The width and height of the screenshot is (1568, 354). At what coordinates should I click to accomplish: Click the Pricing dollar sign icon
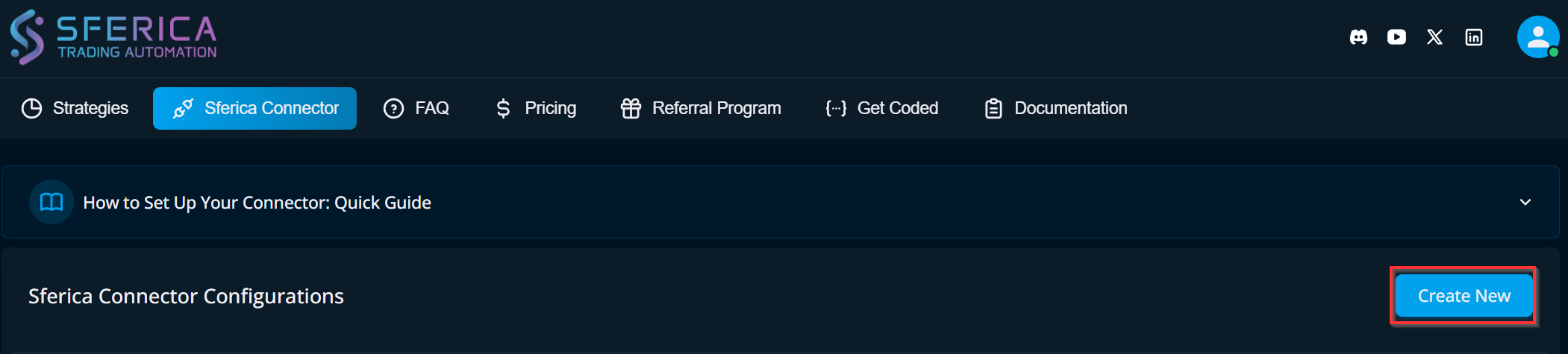(x=503, y=109)
